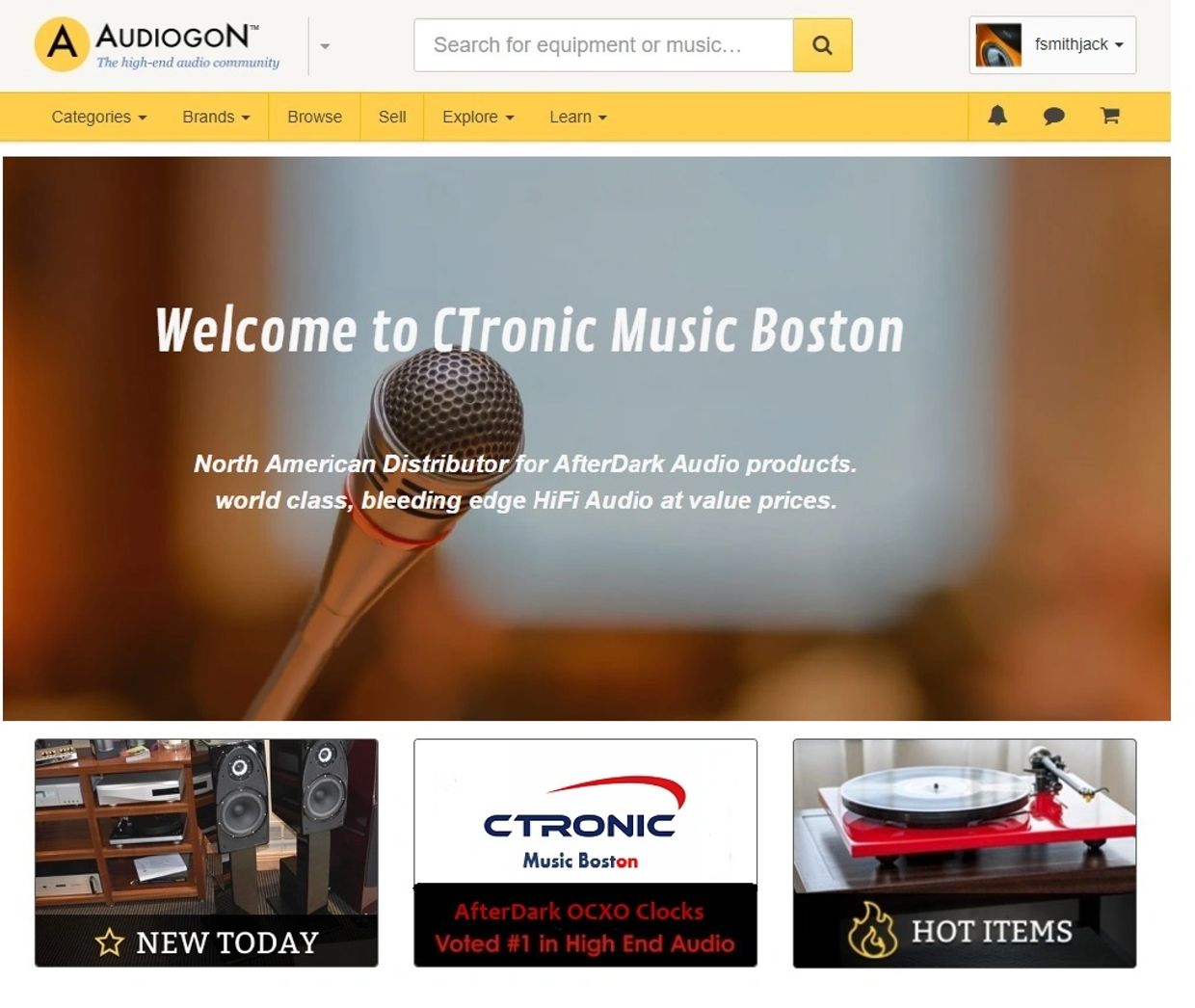Click the yellow search magnifier button
The height and width of the screenshot is (1008, 1195).
point(822,45)
